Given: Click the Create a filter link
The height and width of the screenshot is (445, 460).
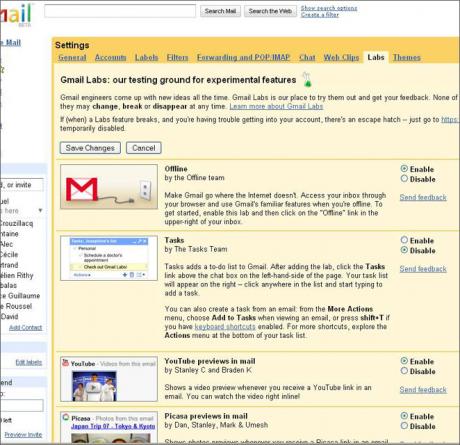Looking at the screenshot, I should 320,15.
